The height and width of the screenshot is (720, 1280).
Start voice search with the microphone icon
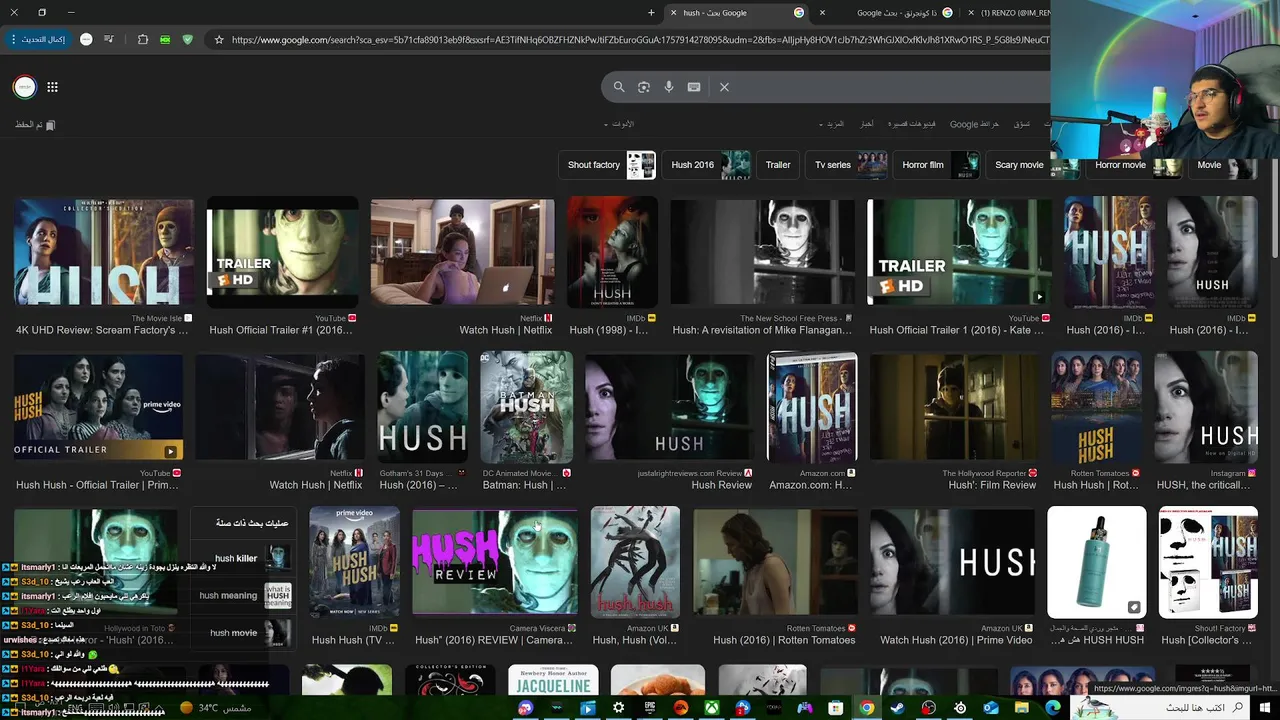point(669,87)
